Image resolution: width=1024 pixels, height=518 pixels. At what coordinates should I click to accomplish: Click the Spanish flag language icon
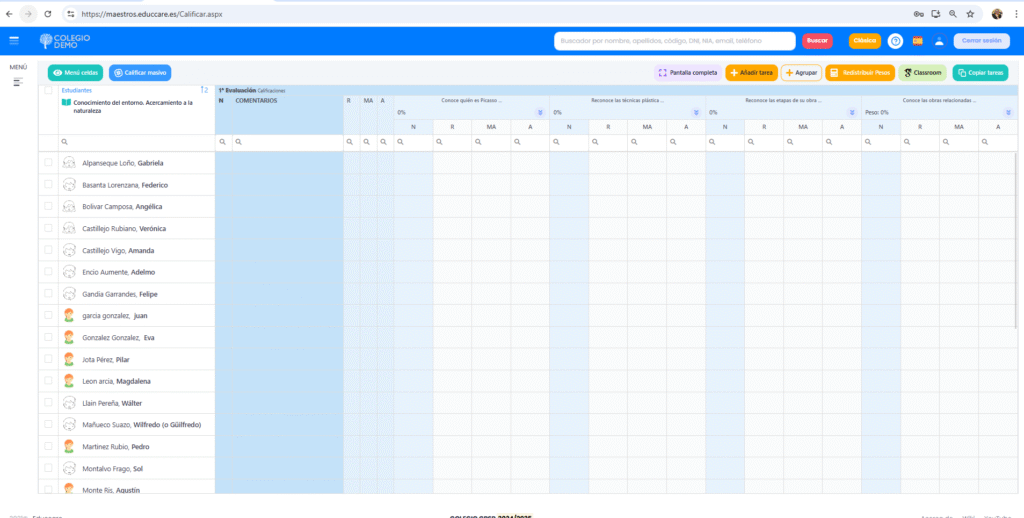pyautogui.click(x=917, y=41)
